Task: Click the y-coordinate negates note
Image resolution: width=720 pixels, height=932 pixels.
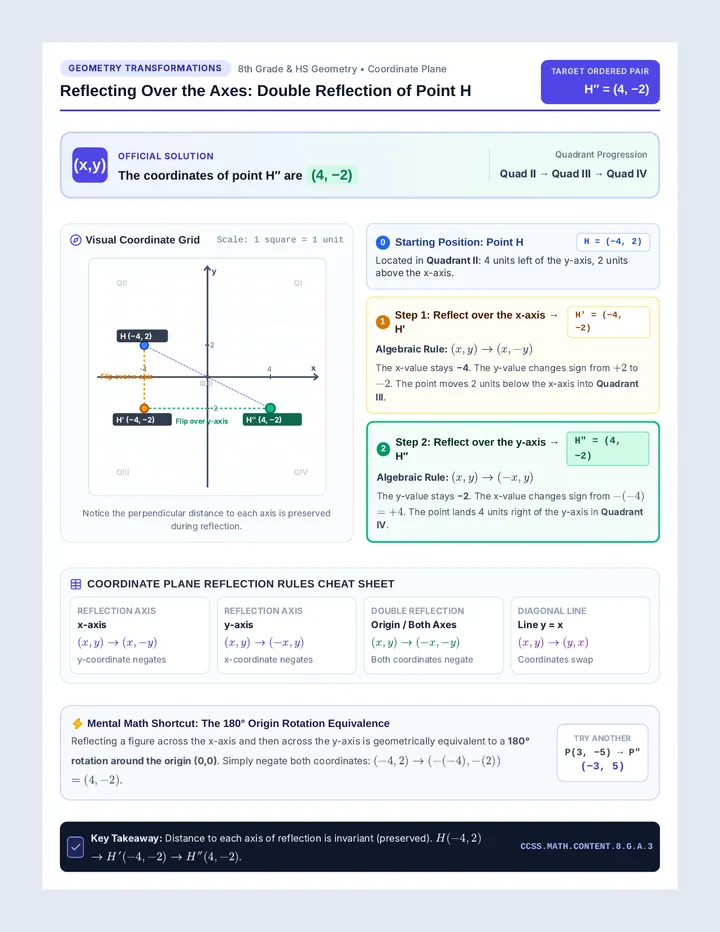Action: [121, 660]
